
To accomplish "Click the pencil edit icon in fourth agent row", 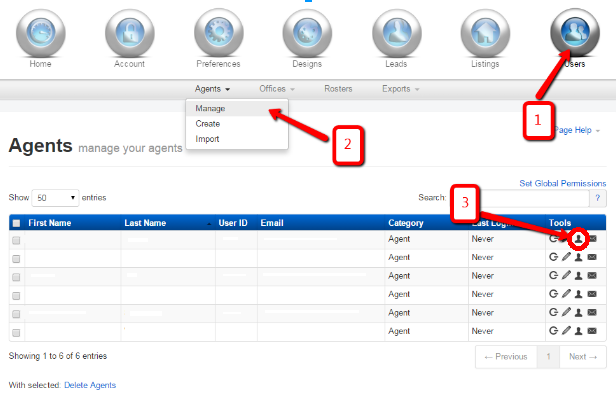I will (566, 294).
